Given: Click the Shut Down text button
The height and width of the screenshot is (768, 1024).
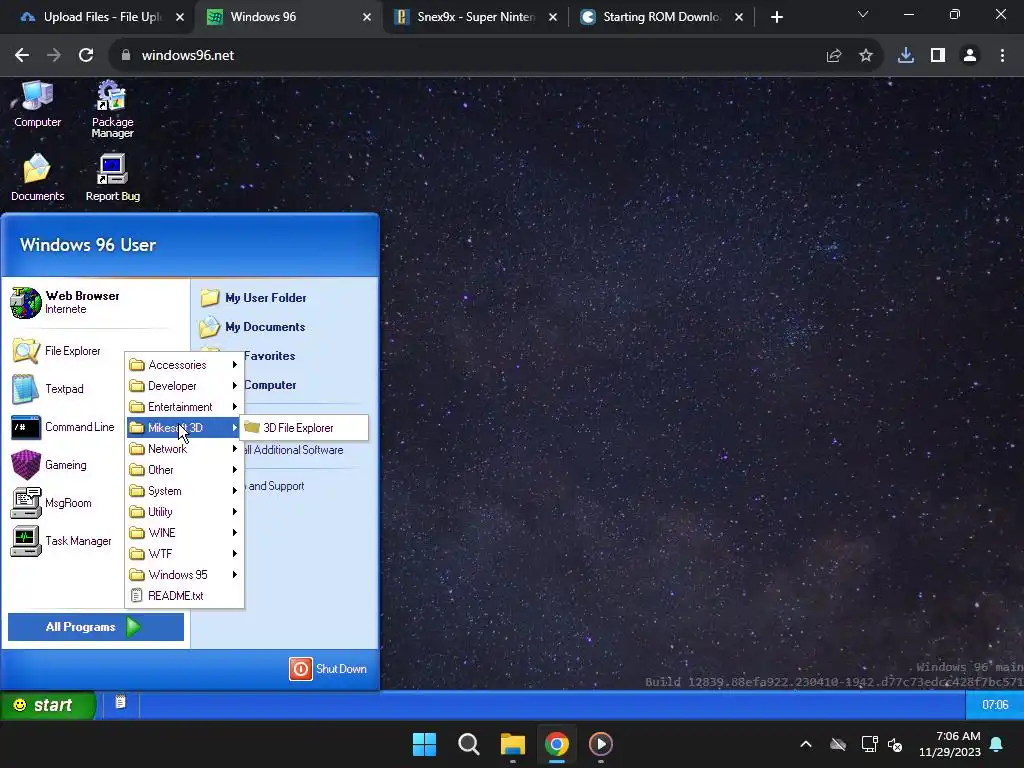Looking at the screenshot, I should tap(342, 669).
